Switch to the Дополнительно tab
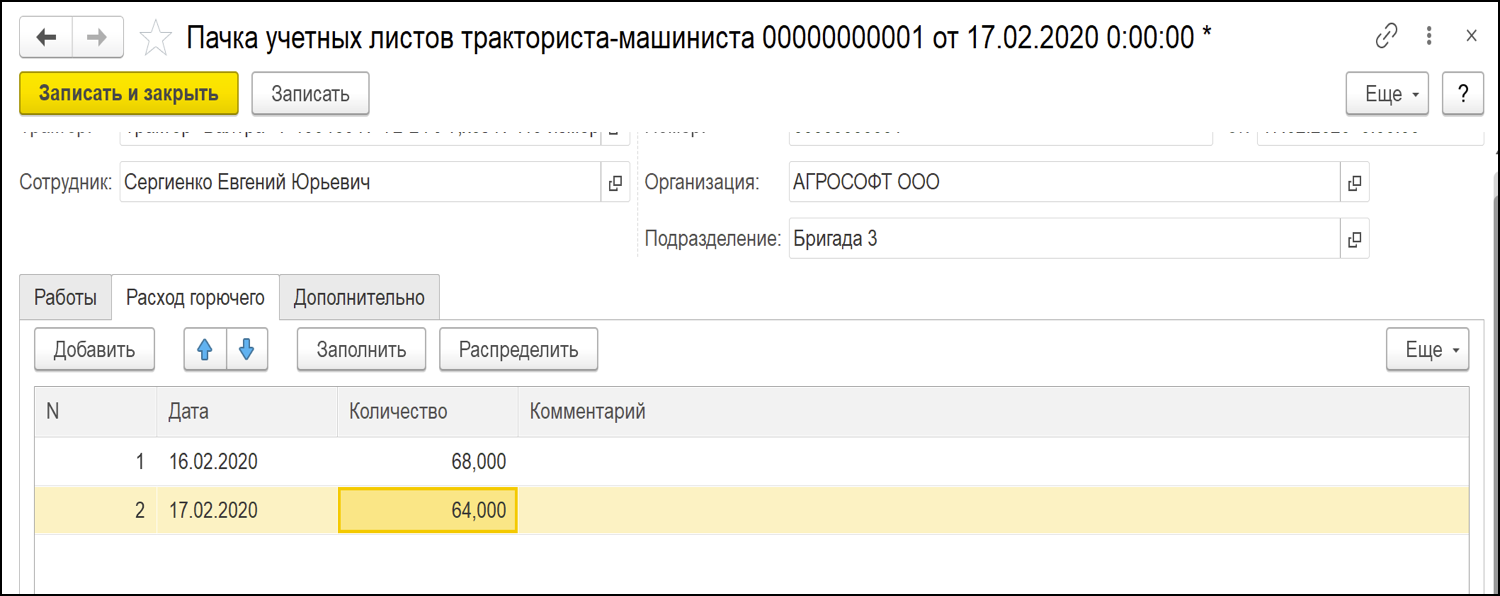Image resolution: width=1500 pixels, height=596 pixels. pos(359,298)
